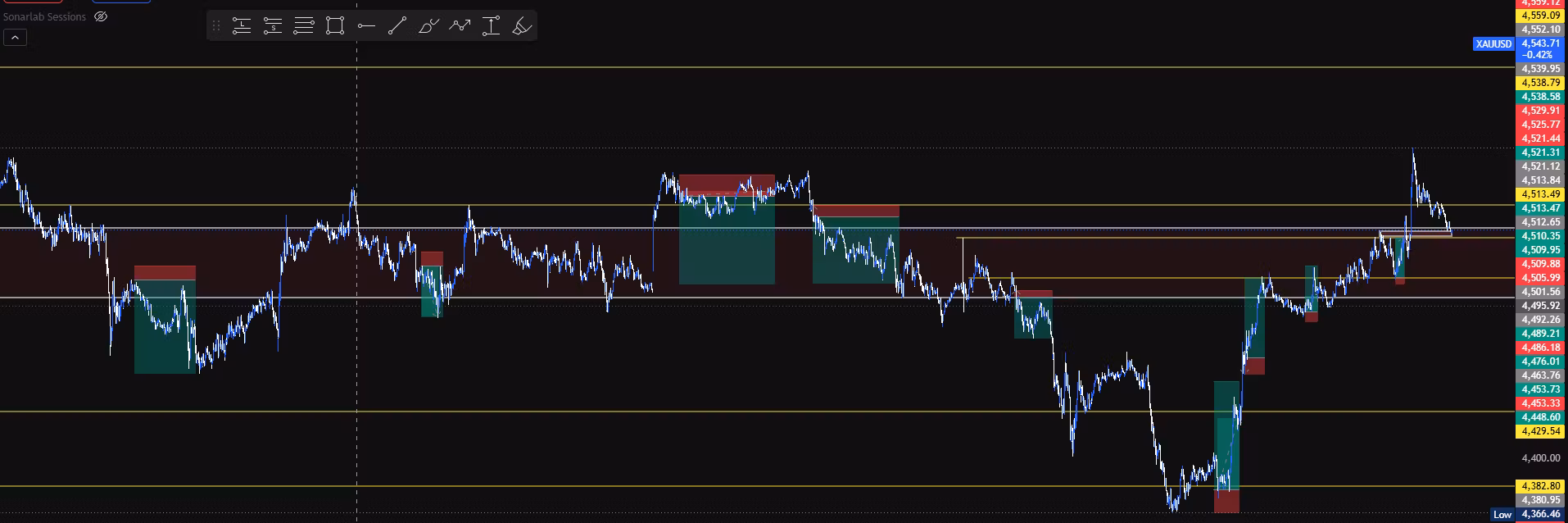Click the yellow 4,559.09 price label
This screenshot has height=523, width=1568.
[1541, 16]
